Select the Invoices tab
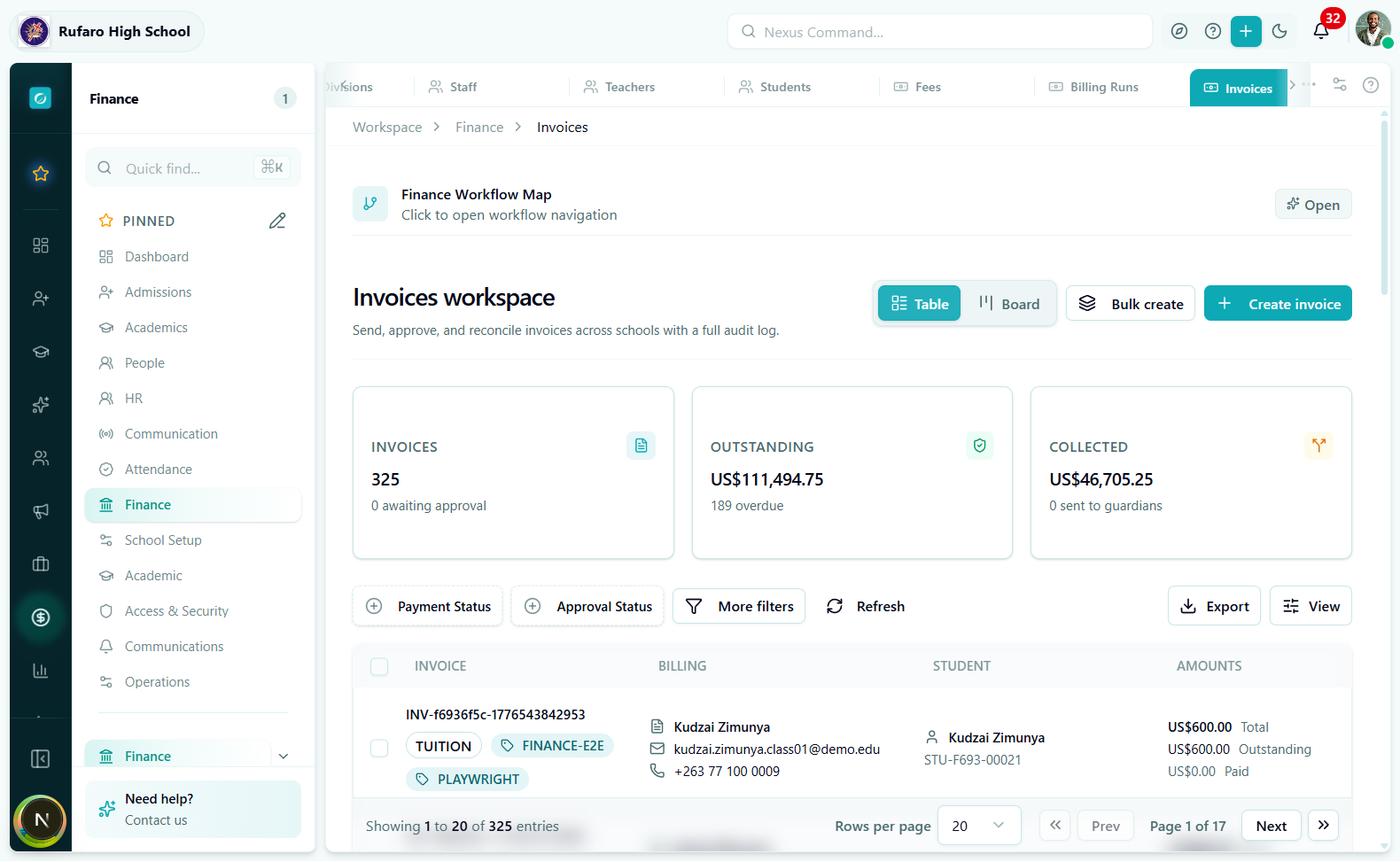The height and width of the screenshot is (862, 1400). tap(1239, 88)
